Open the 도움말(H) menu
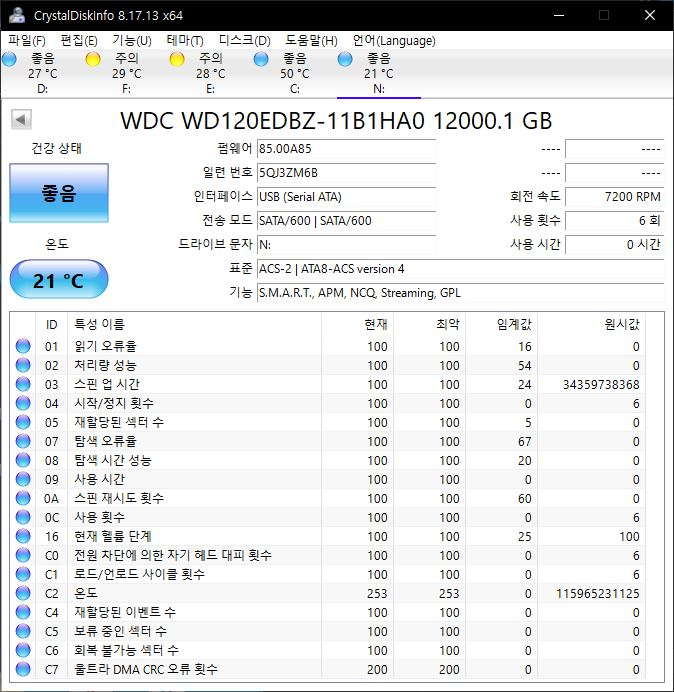674x692 pixels. pyautogui.click(x=311, y=41)
